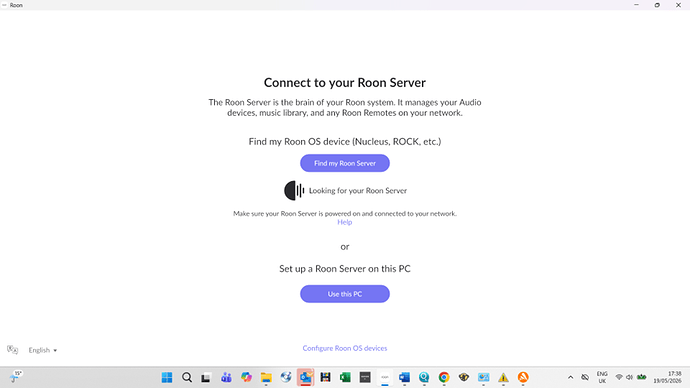
Task: Minimize the Roon window
Action: click(x=636, y=5)
